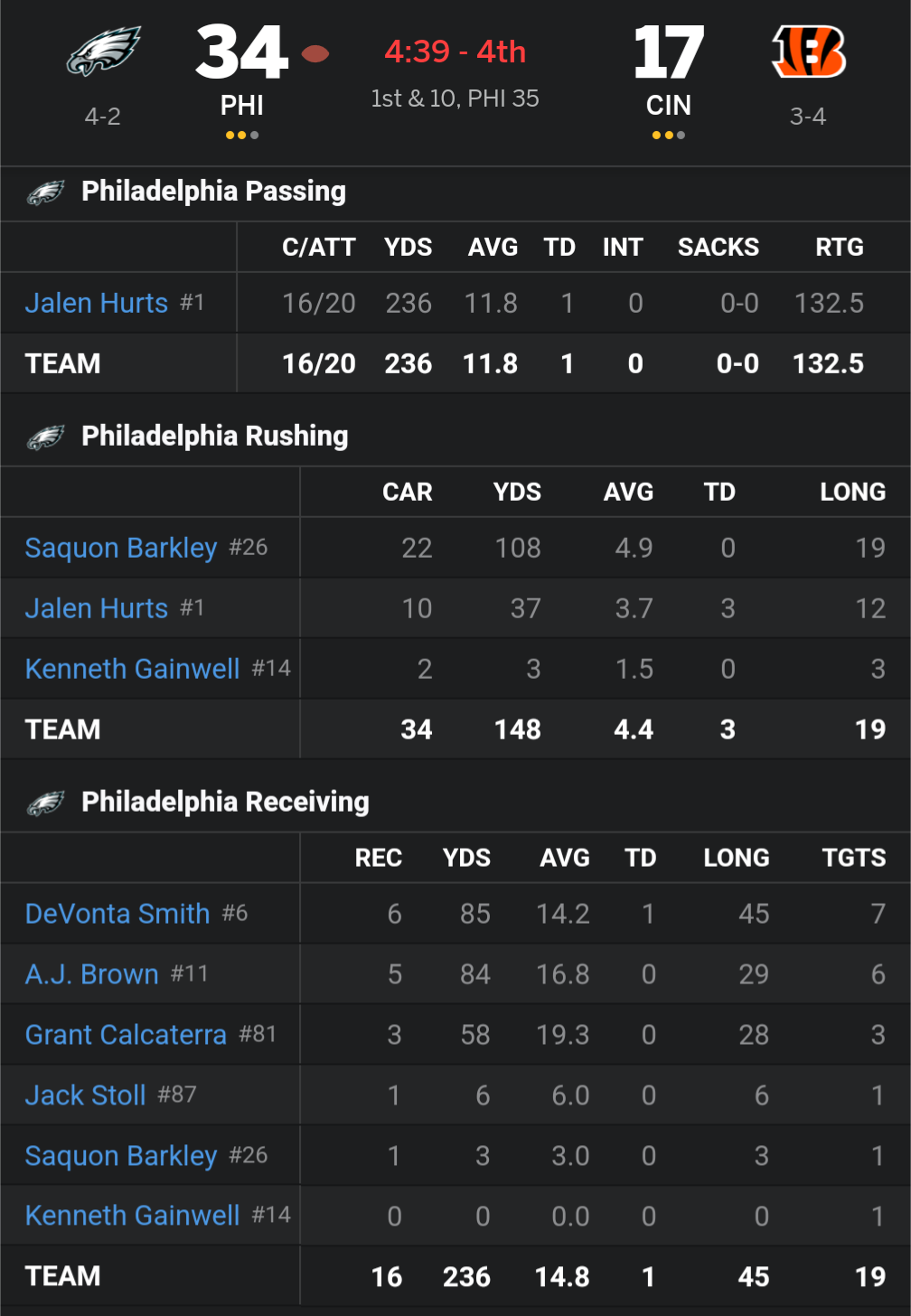Screen dimensions: 911x1316
Task: Open Saquon Barkley rushing player link
Action: 121,548
